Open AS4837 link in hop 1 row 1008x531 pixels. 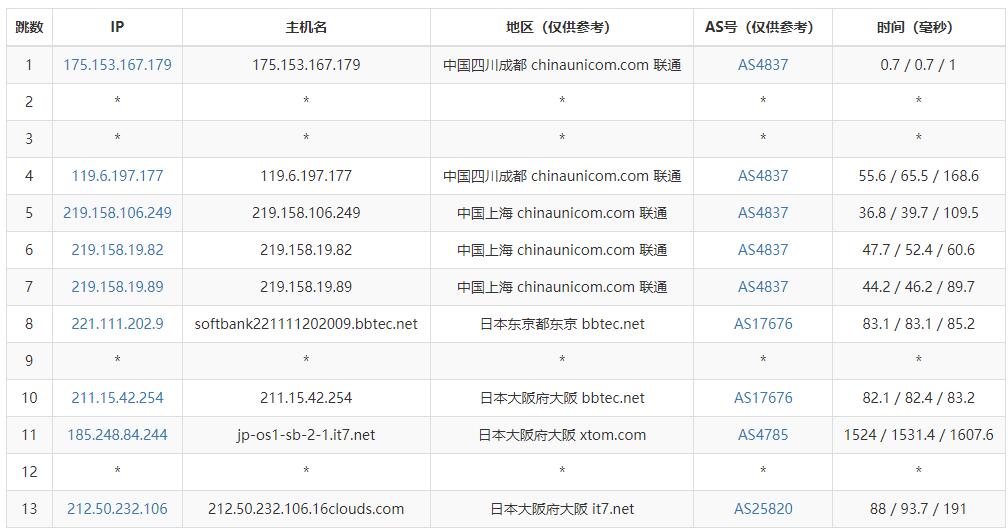tap(762, 65)
